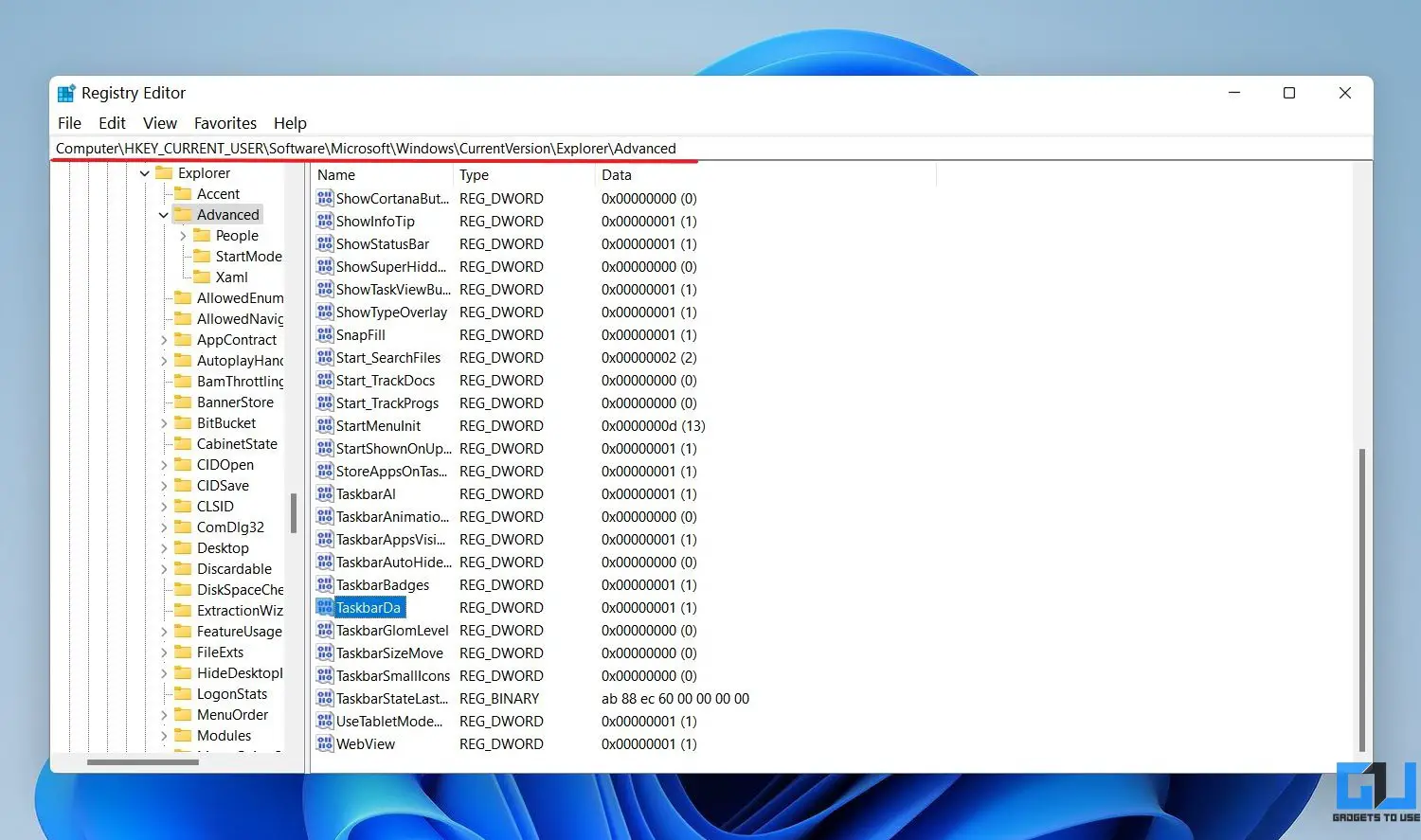
Task: Click the UseTabletMode... value icon
Action: pos(325,721)
